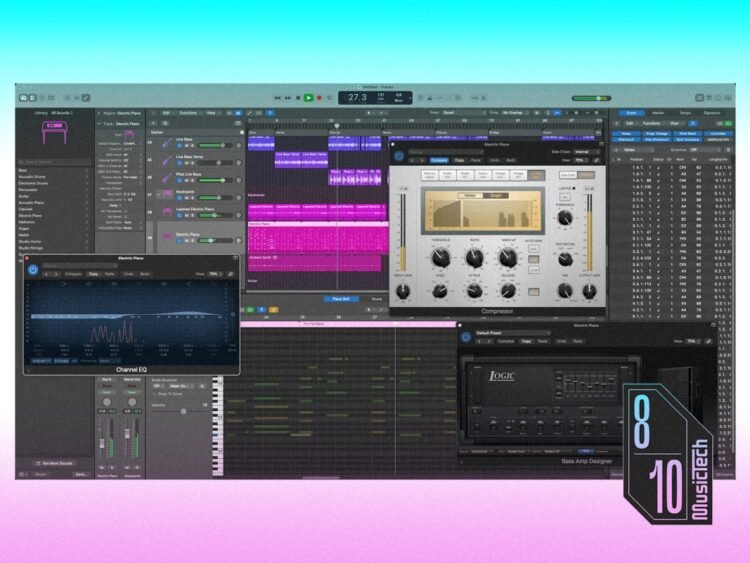Toggle the Bass Amp Designer power button
Screen dimensions: 750x563
465,337
